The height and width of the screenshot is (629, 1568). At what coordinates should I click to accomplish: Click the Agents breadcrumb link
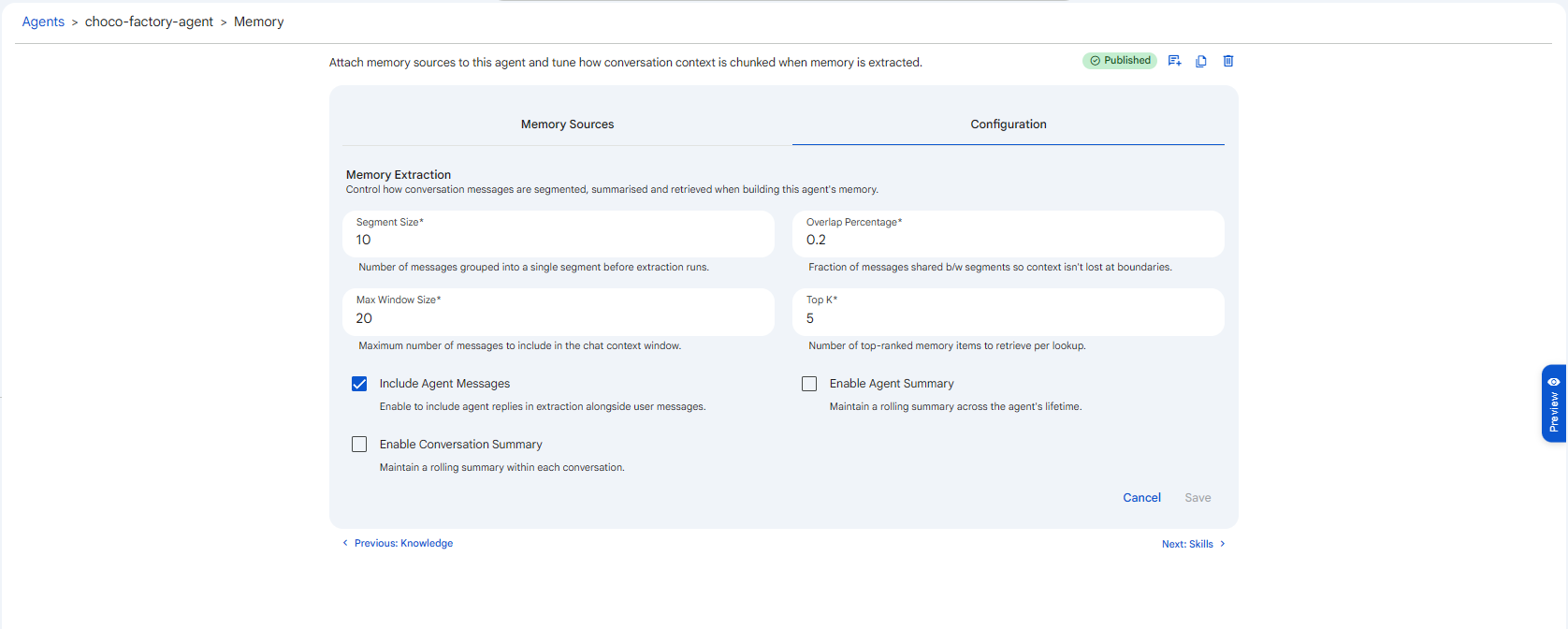pyautogui.click(x=43, y=22)
